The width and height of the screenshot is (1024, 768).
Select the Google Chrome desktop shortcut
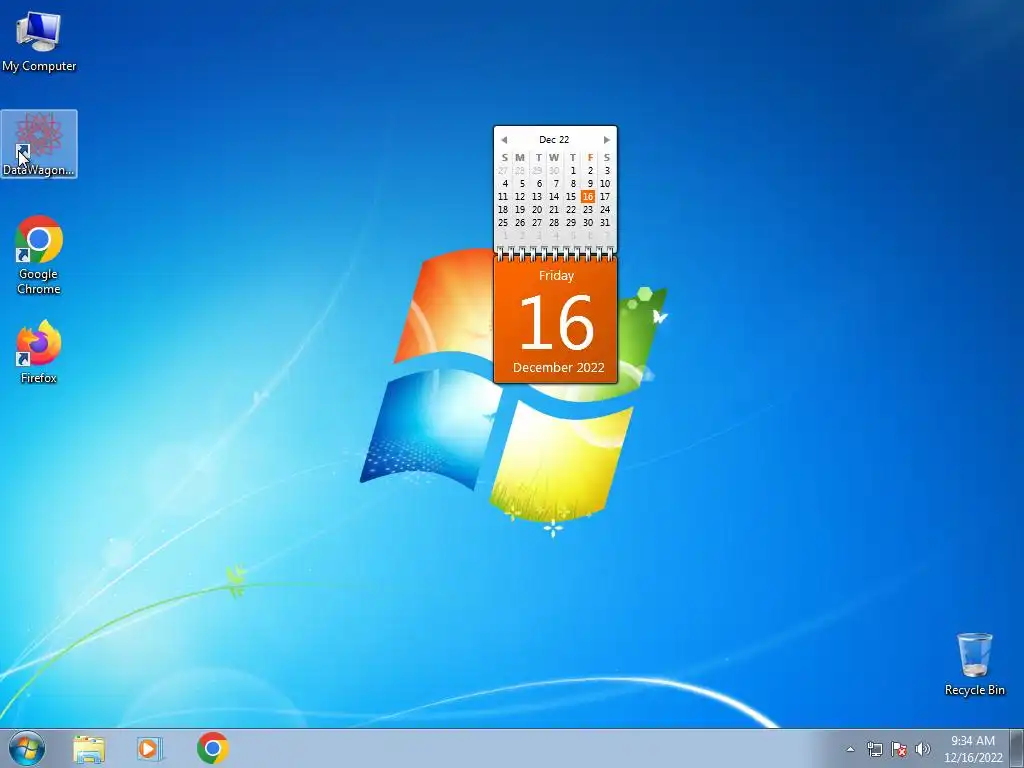pos(39,255)
